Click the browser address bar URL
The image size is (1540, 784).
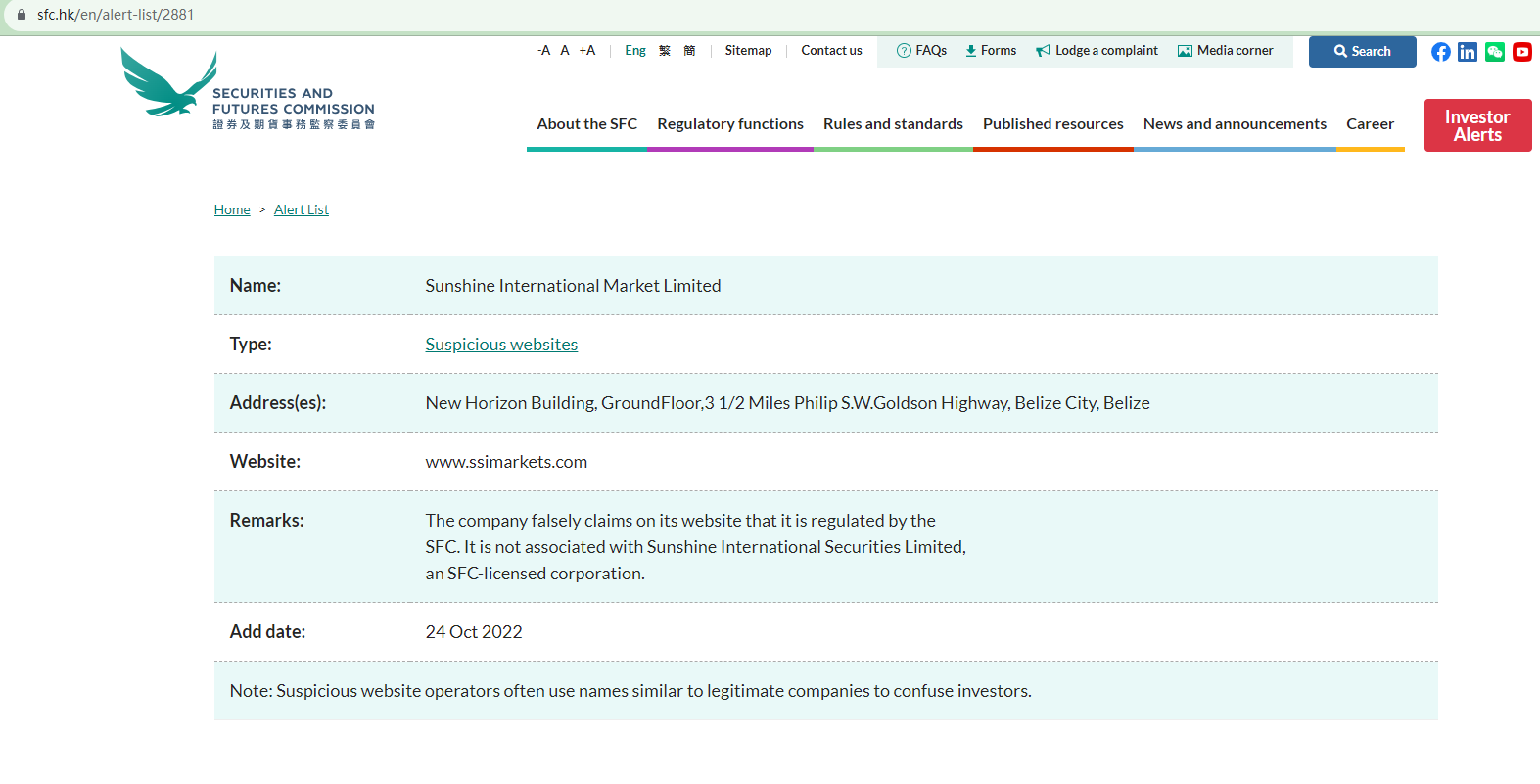click(116, 15)
